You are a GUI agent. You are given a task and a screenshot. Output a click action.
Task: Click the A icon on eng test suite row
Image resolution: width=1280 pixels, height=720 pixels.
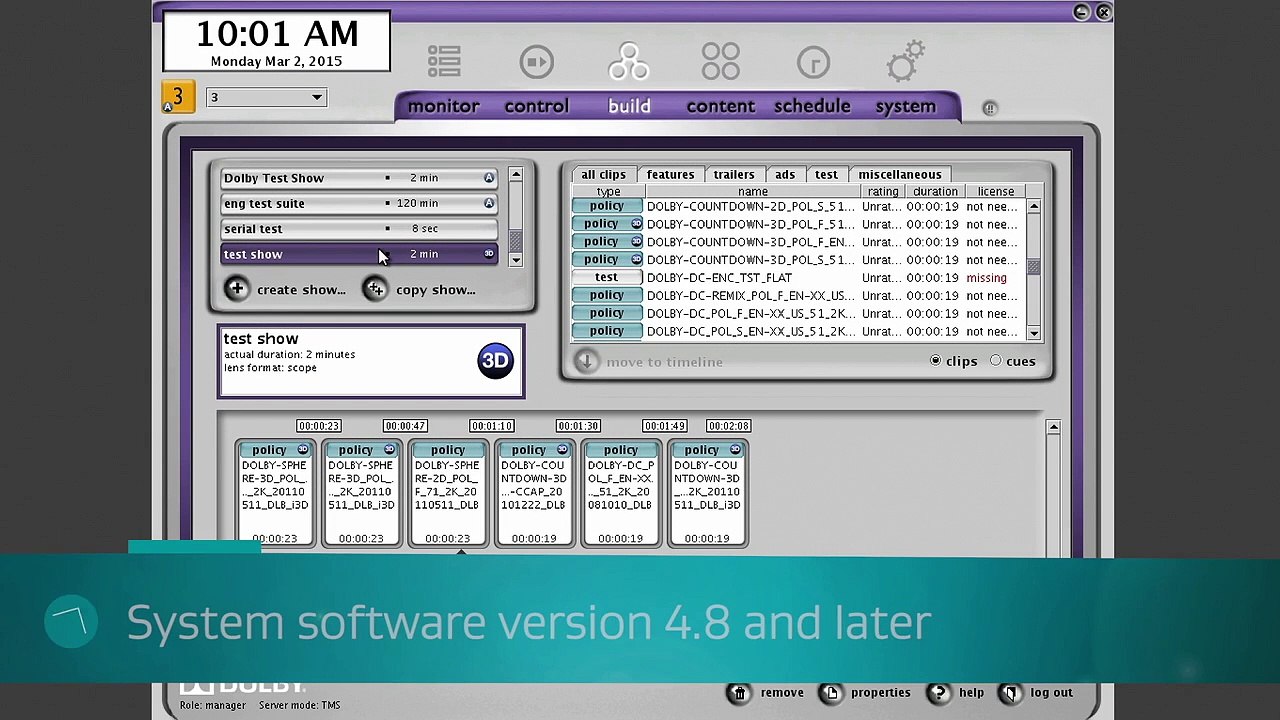(489, 203)
